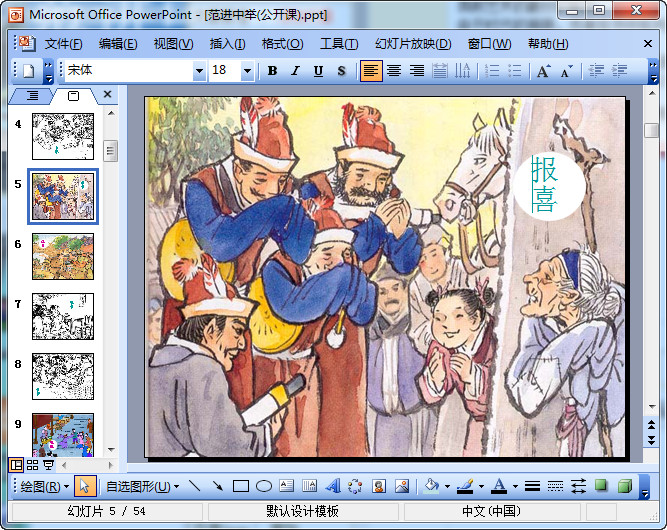Select slide 9 thumbnail
Image resolution: width=667 pixels, height=530 pixels.
click(x=63, y=435)
